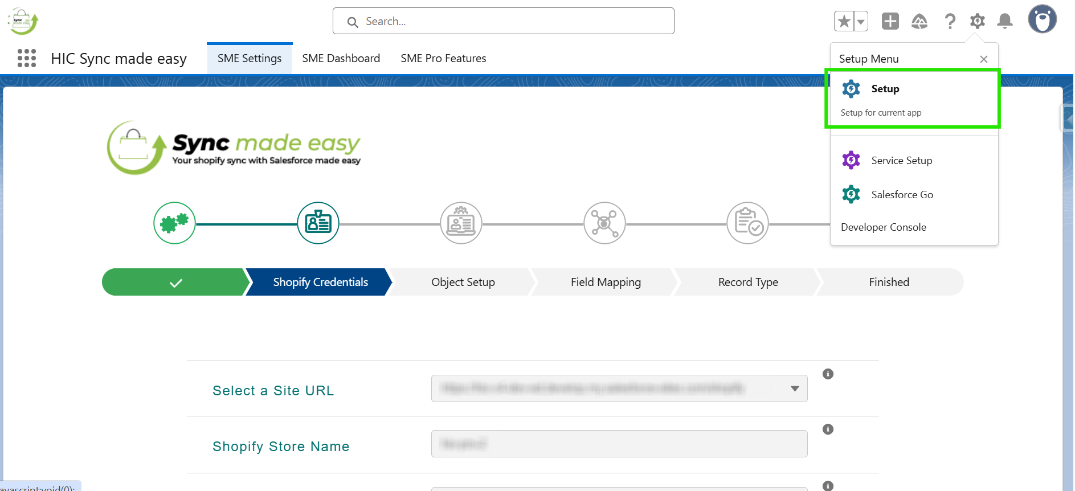The width and height of the screenshot is (1075, 491).
Task: Click the 'Setup Menu' heading
Action: click(x=869, y=59)
